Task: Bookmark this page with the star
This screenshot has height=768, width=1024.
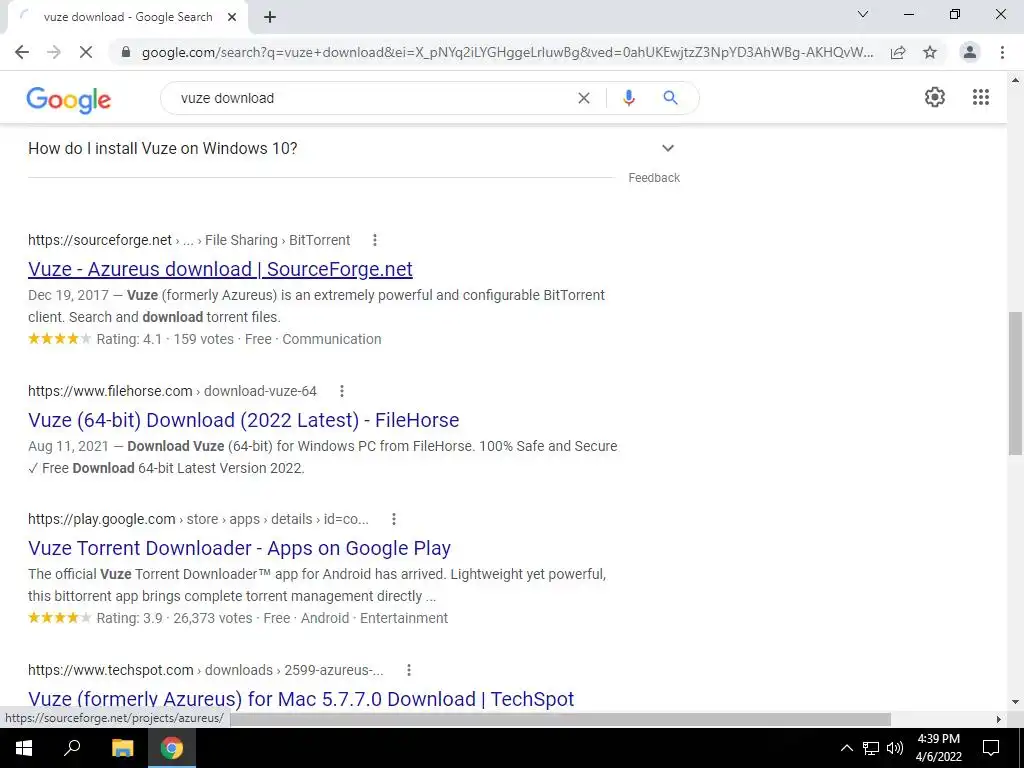Action: (930, 52)
